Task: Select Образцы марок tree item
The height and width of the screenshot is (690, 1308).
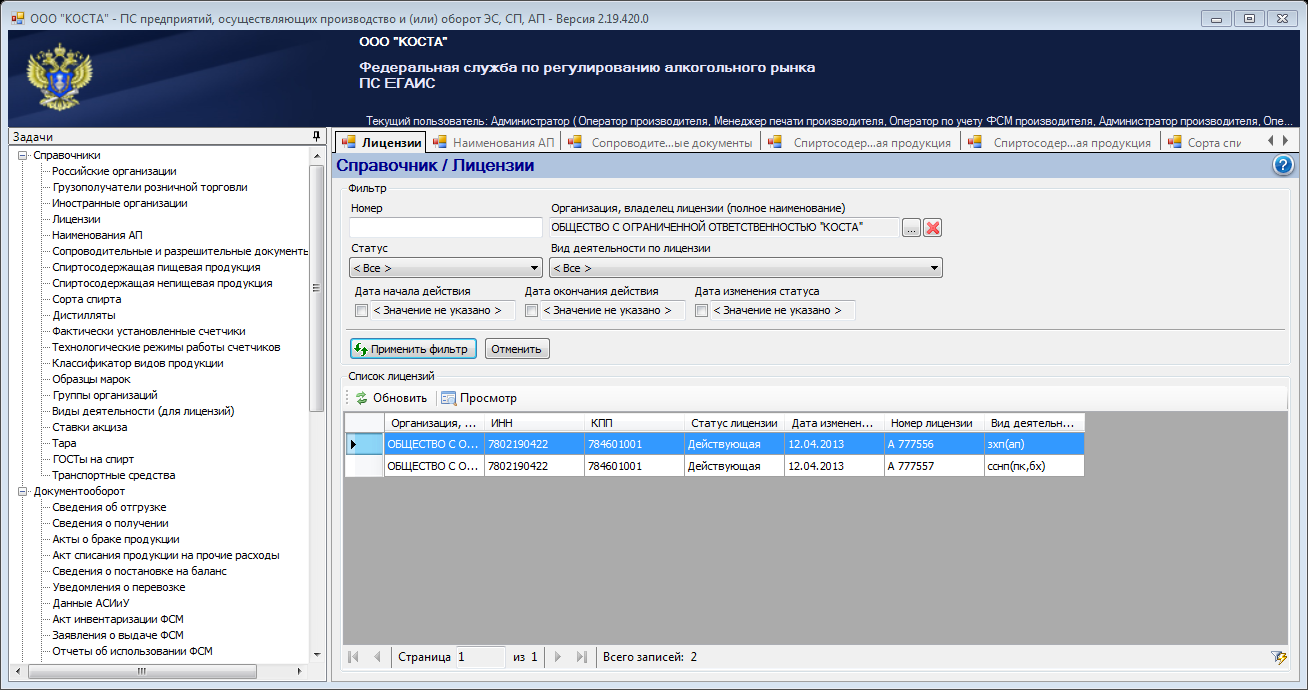Action: point(94,379)
